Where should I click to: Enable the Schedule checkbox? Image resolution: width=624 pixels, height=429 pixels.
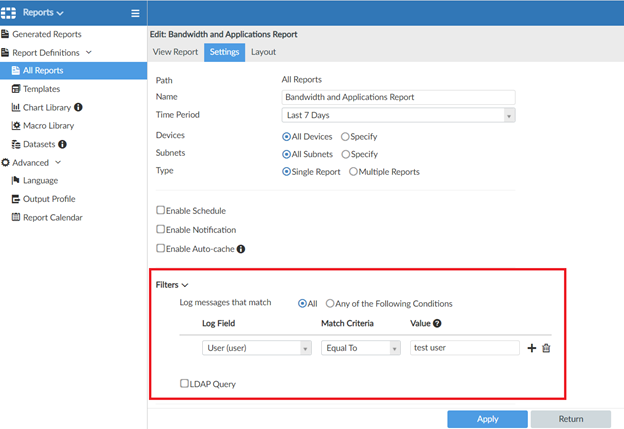coord(161,211)
